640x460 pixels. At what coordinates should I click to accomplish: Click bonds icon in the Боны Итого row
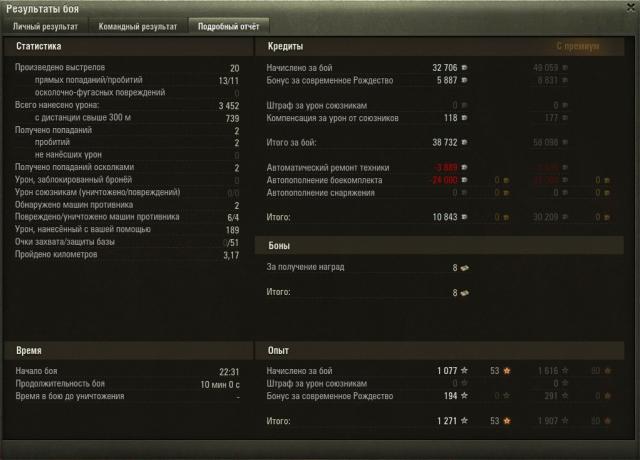tap(465, 293)
